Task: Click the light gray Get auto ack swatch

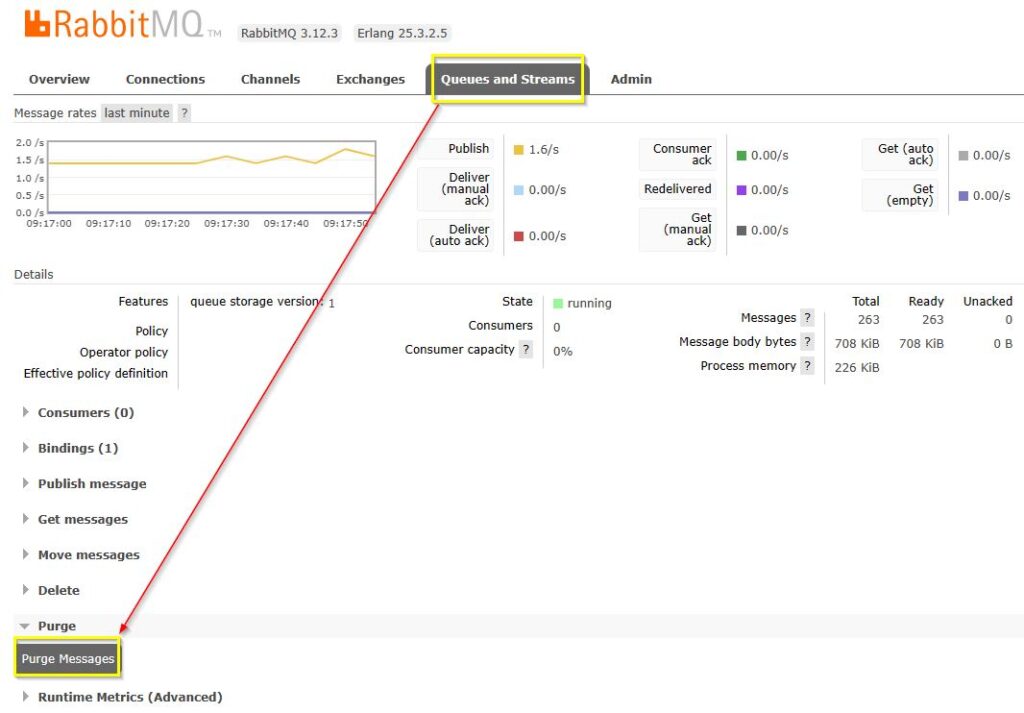Action: click(x=963, y=155)
